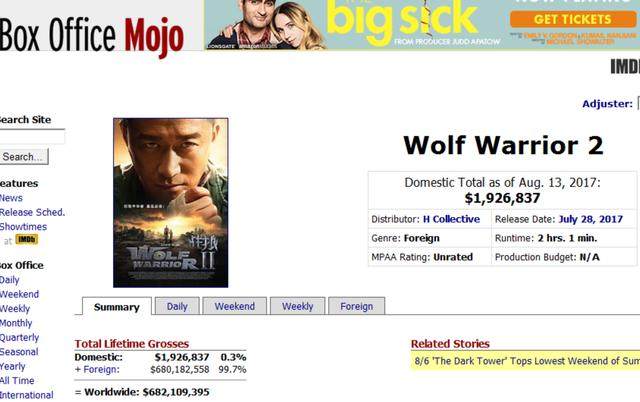Open the H Collective distributor link
The width and height of the screenshot is (640, 402).
pos(451,219)
